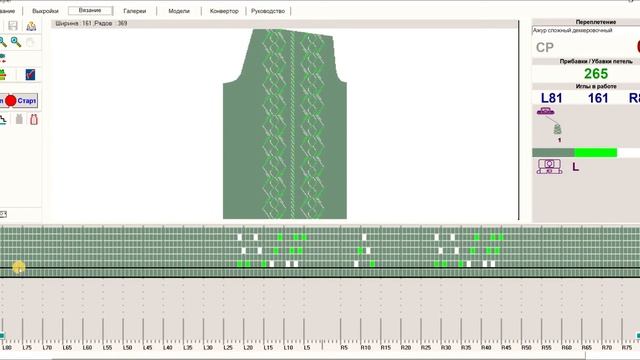The width and height of the screenshot is (640, 360).
Task: Click the Ширина 161 Рядов 369 info bar
Action: tap(284, 24)
